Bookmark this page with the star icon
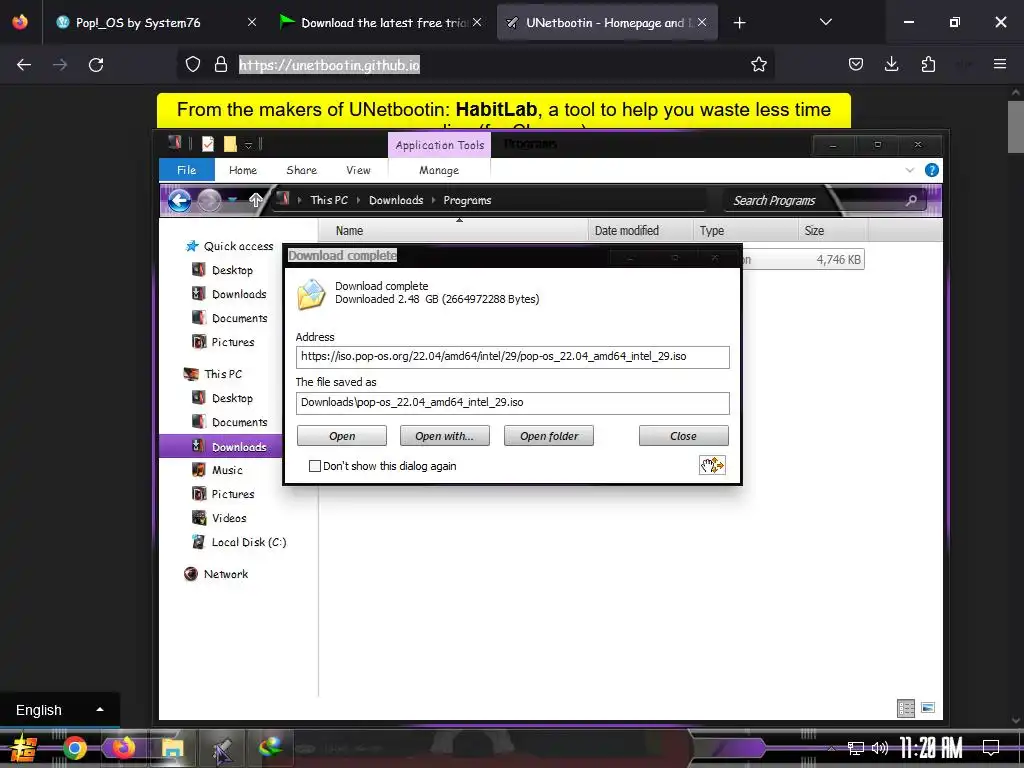The width and height of the screenshot is (1024, 768). (x=759, y=64)
